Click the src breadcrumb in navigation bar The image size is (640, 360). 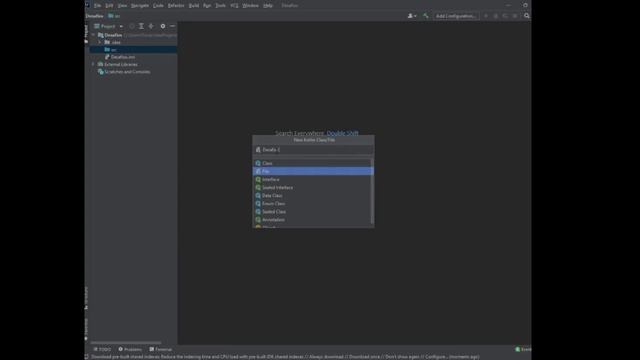[x=114, y=16]
